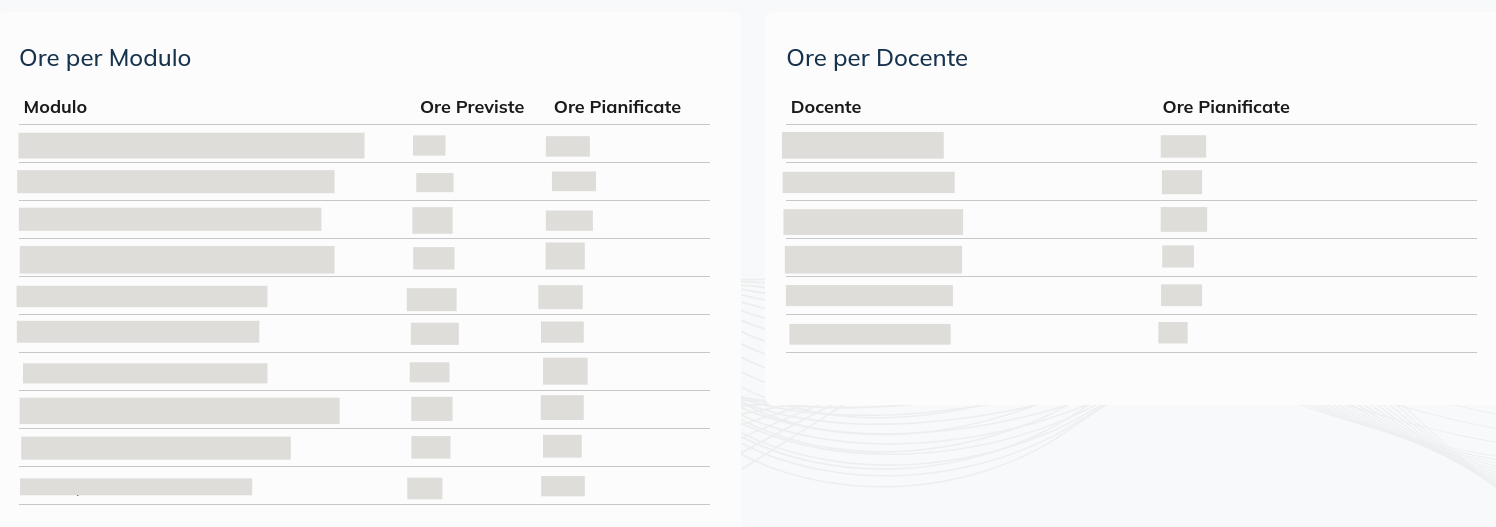Select fifth module name in Ore per Modulo
The image size is (1496, 527).
142,296
